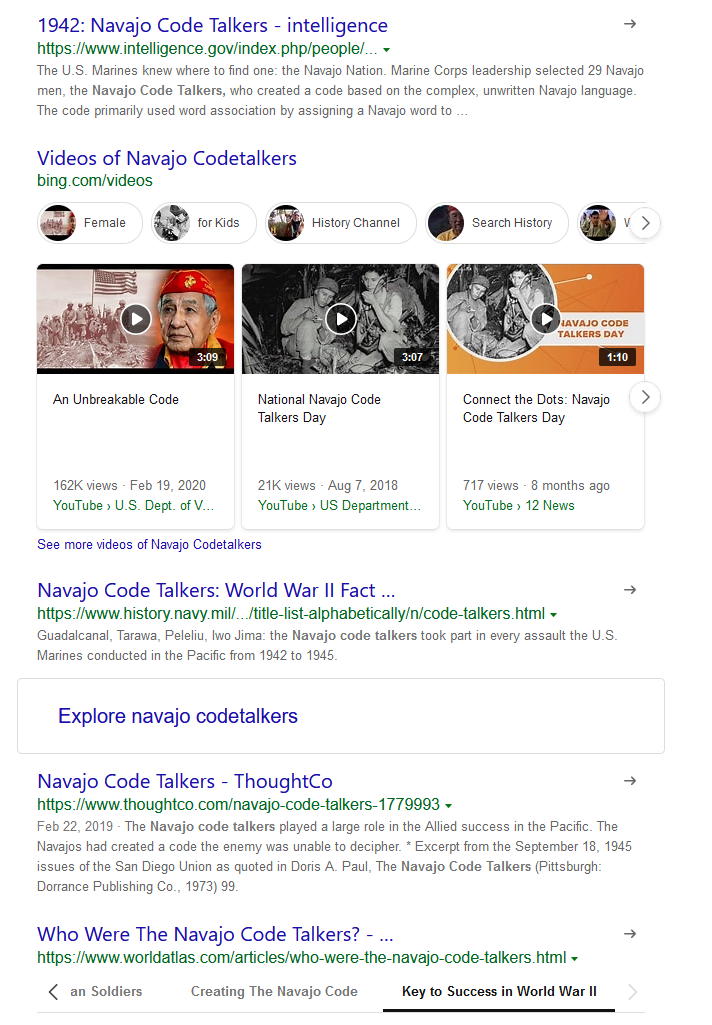The height and width of the screenshot is (1025, 712).
Task: Click the www.thoughtco.com URL text
Action: (239, 805)
